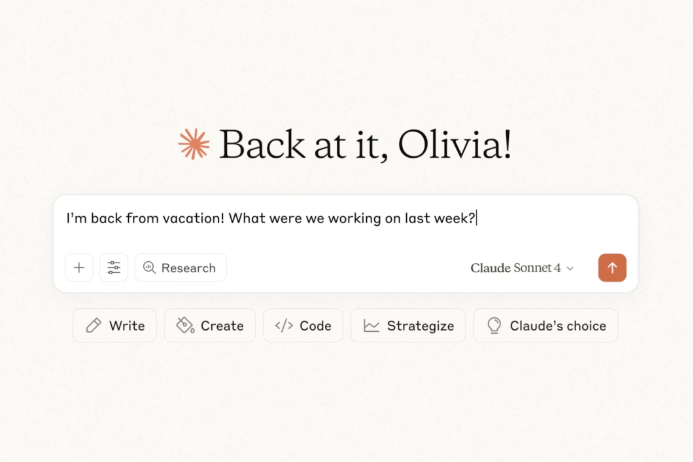The image size is (693, 462).
Task: Pick the Strategize suggestion label
Action: 420,326
